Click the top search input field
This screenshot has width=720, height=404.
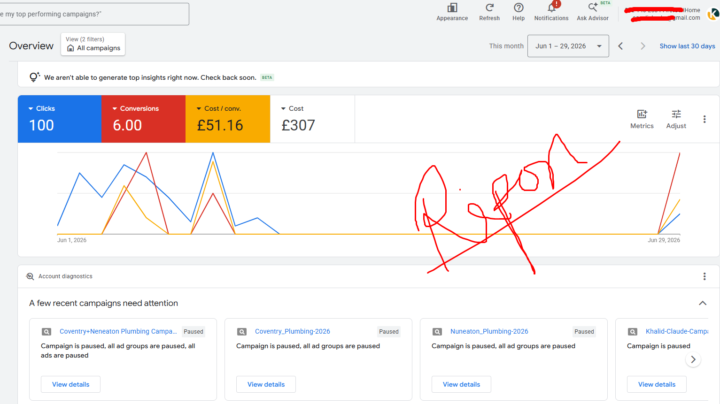coord(94,14)
